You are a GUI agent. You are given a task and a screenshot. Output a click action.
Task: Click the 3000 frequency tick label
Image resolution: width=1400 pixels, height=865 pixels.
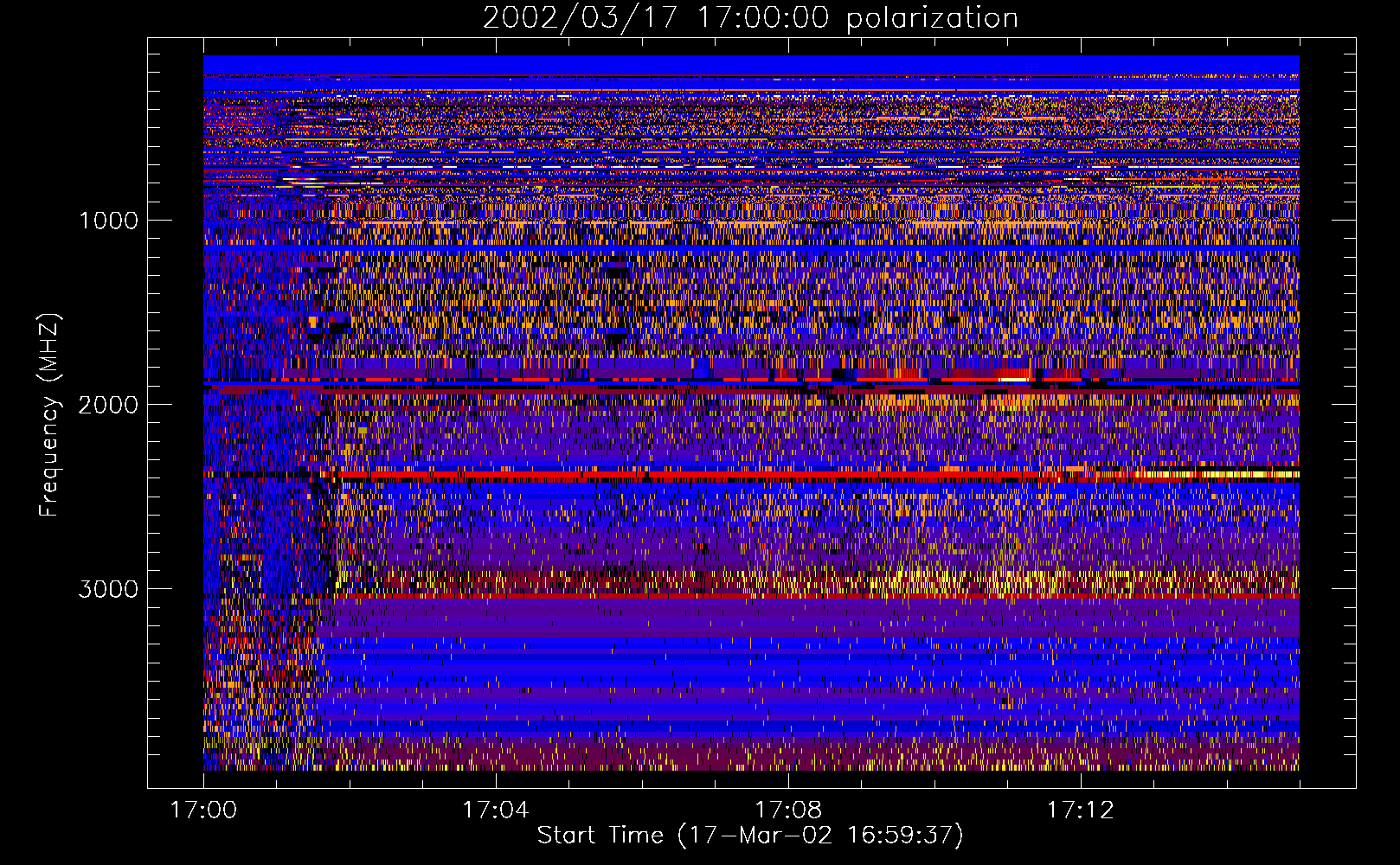coord(108,589)
